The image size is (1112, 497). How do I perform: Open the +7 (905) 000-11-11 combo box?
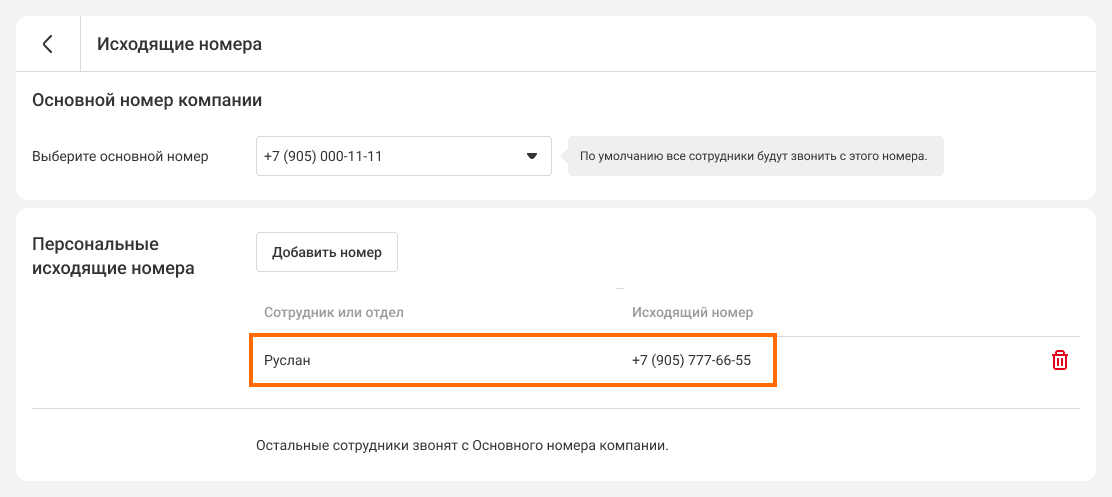coord(390,157)
